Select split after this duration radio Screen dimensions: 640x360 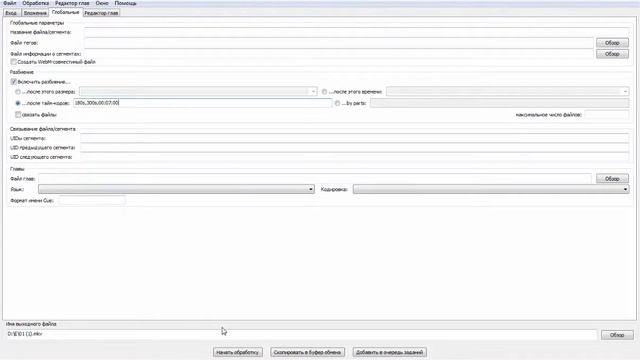point(324,92)
